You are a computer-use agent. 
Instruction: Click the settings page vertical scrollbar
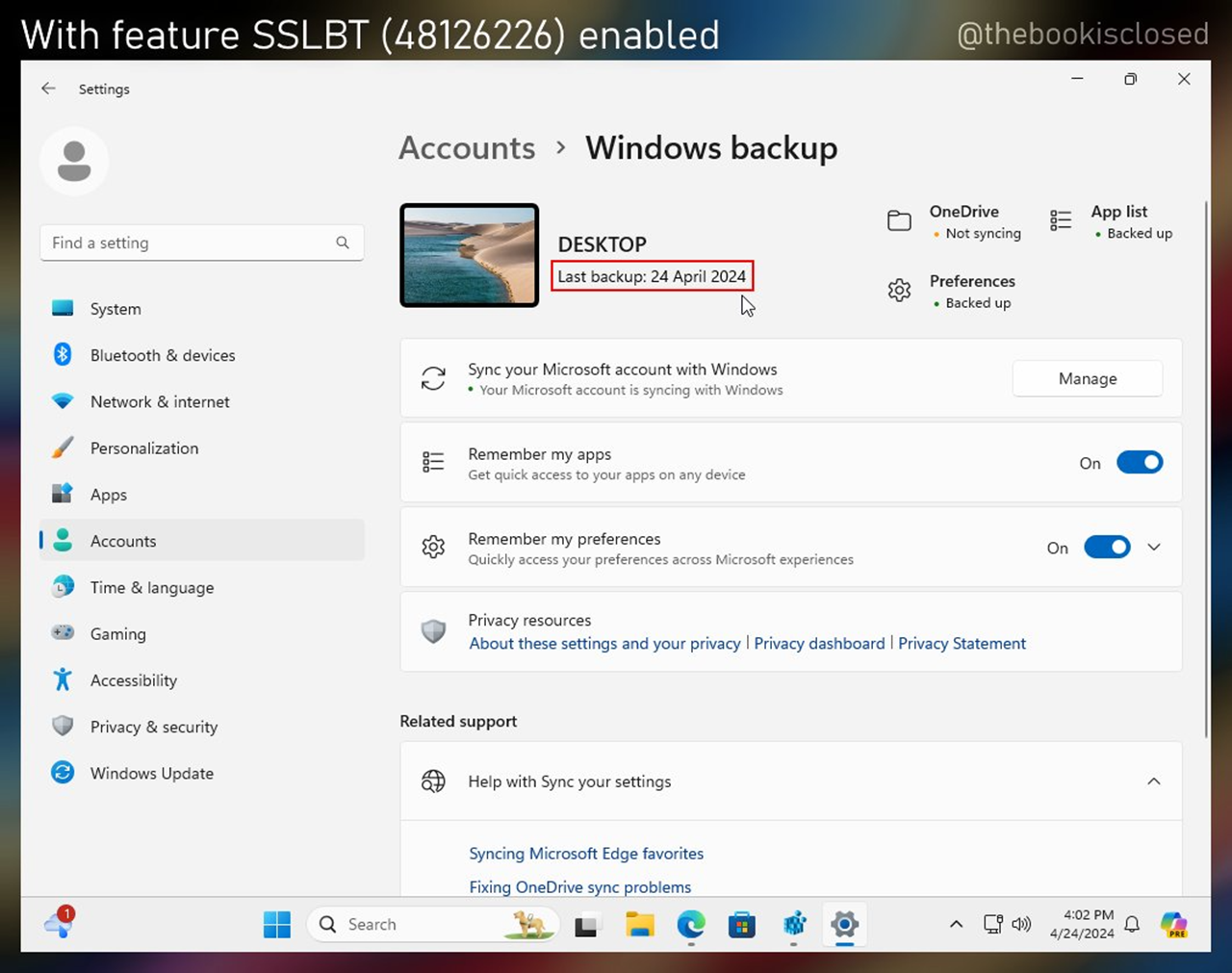(1206, 469)
